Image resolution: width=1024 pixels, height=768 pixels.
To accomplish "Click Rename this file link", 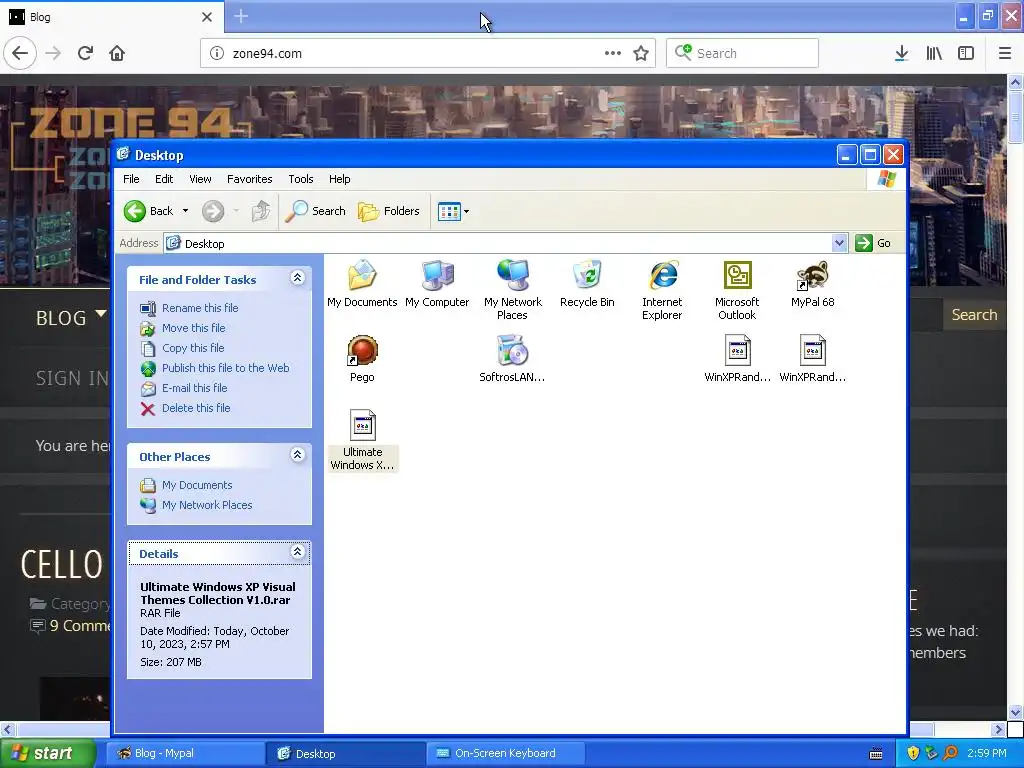I will 200,308.
